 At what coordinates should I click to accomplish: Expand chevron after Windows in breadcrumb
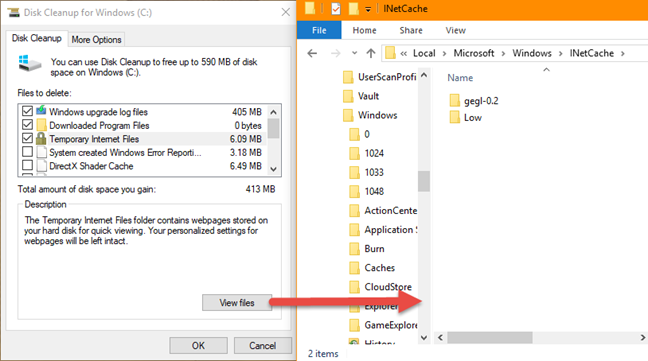[x=560, y=53]
